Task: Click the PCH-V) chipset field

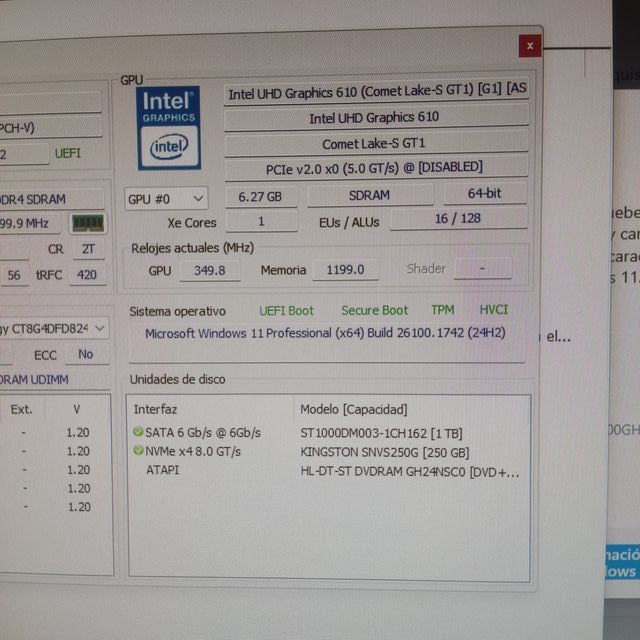Action: coord(50,128)
